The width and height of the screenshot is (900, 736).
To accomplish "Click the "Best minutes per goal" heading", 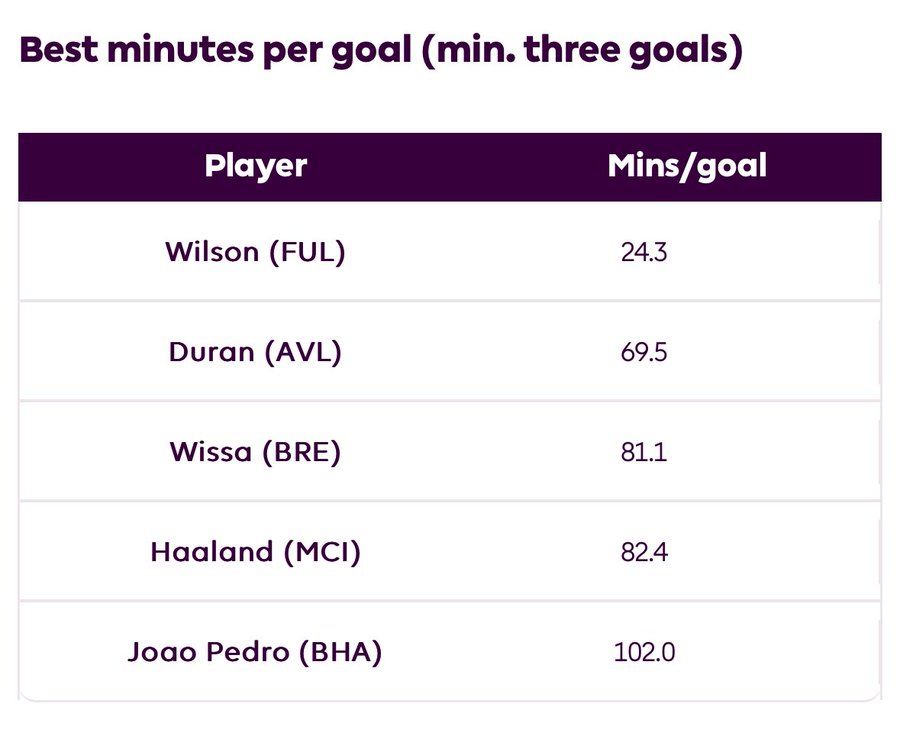I will (215, 51).
